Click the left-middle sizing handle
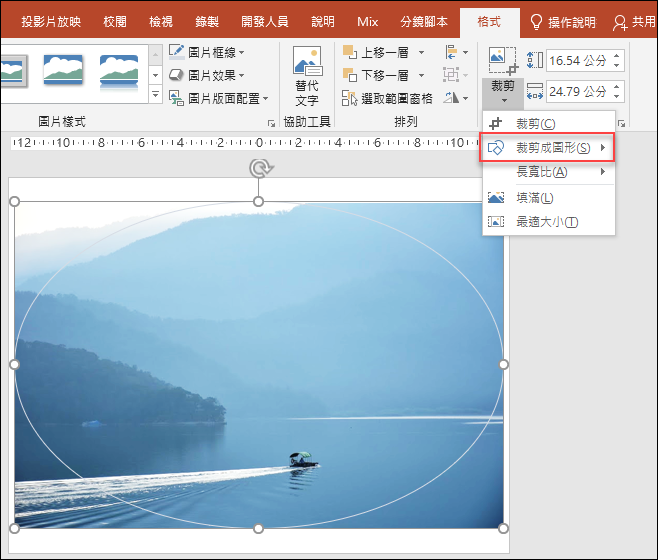The width and height of the screenshot is (658, 560). 15,364
